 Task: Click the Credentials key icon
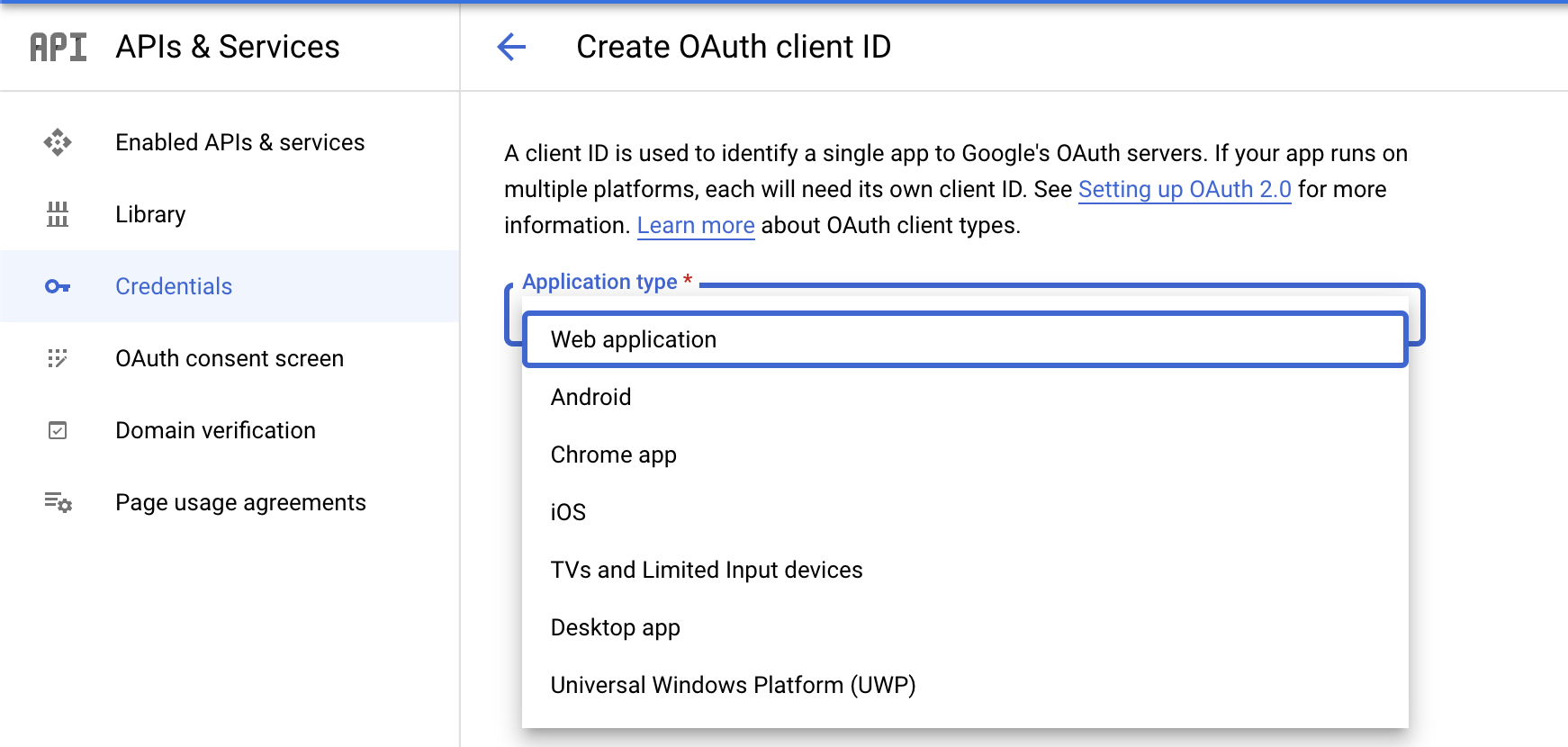click(x=58, y=286)
